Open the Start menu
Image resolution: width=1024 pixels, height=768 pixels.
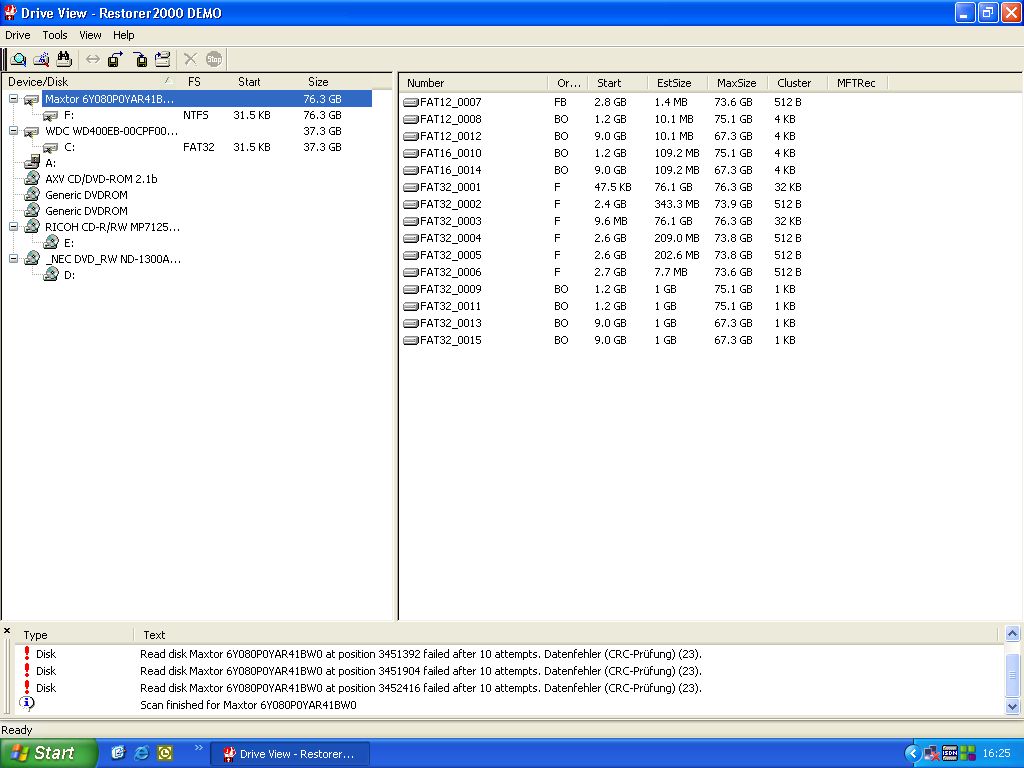(x=47, y=753)
